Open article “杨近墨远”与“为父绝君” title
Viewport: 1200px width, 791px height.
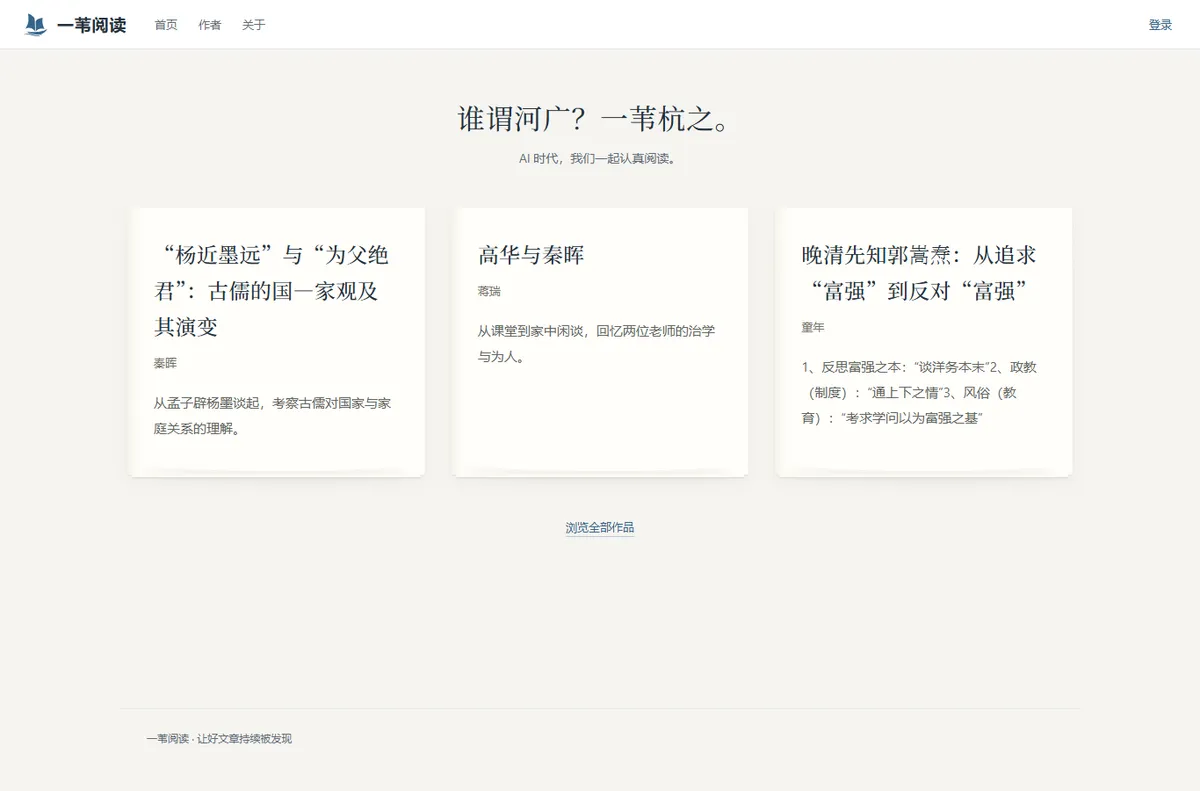tap(271, 291)
